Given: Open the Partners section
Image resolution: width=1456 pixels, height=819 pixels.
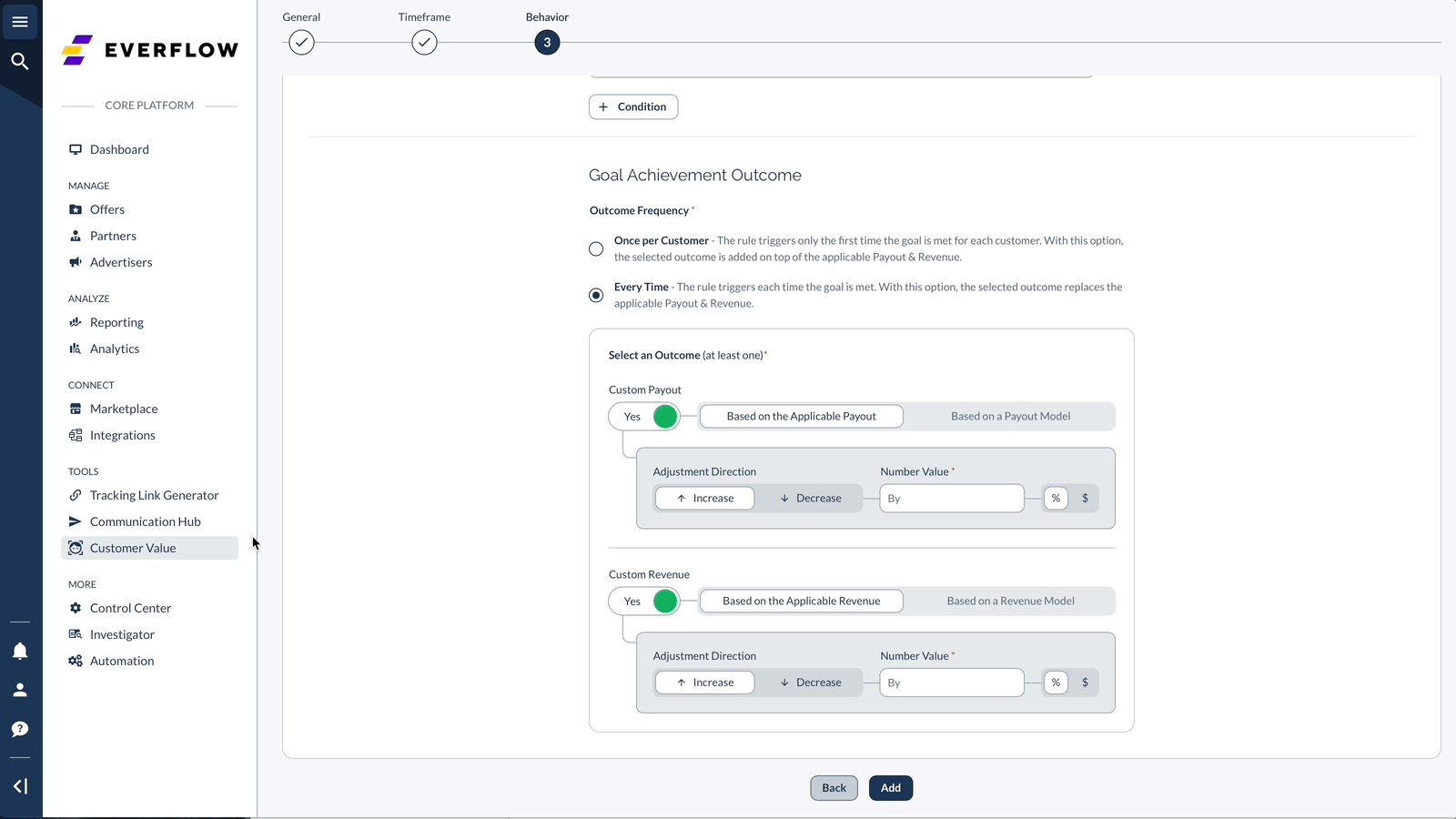Looking at the screenshot, I should 112,236.
